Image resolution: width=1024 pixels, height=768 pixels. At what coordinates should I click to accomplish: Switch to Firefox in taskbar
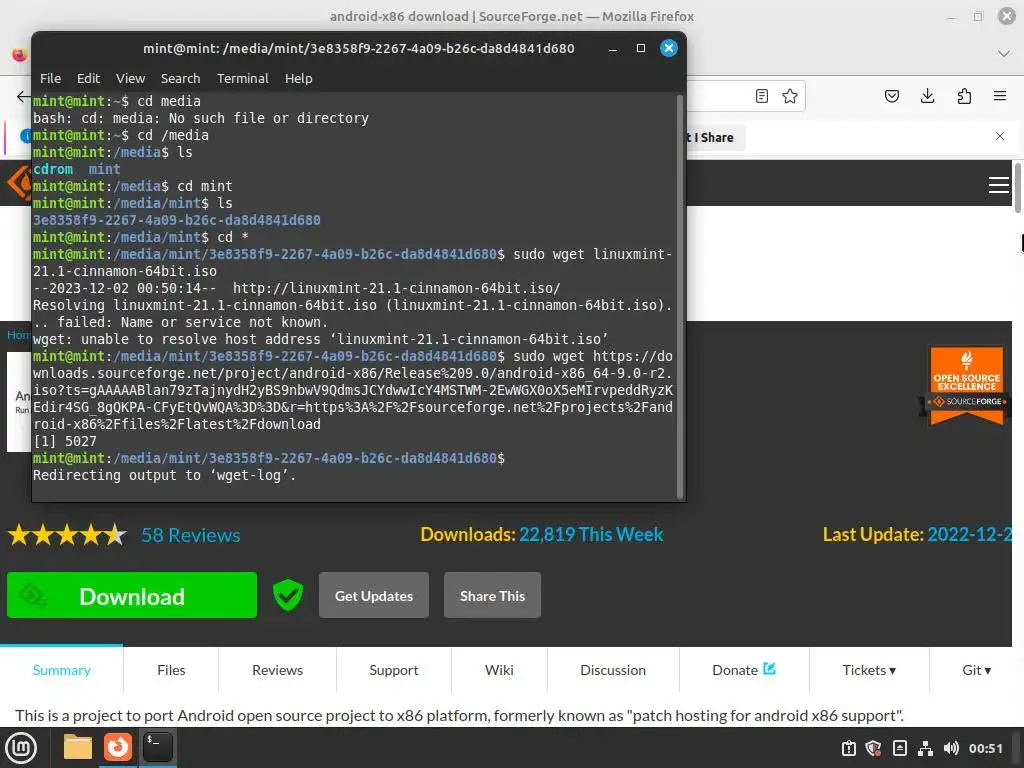click(118, 747)
